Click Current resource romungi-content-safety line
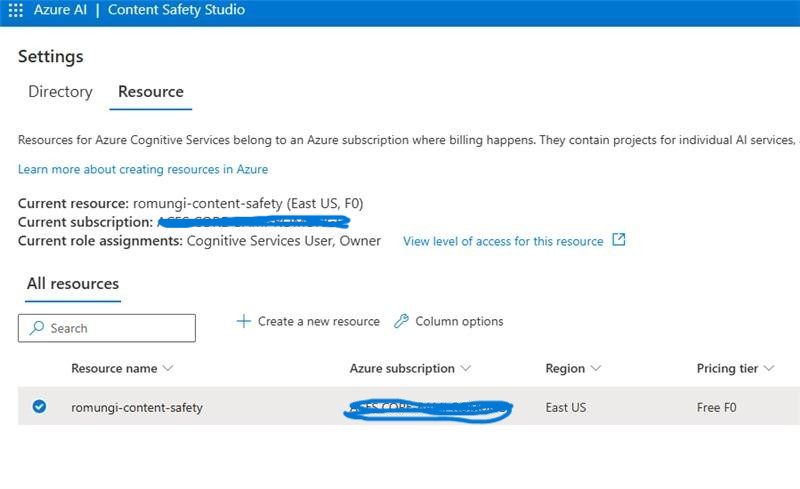 coord(190,204)
